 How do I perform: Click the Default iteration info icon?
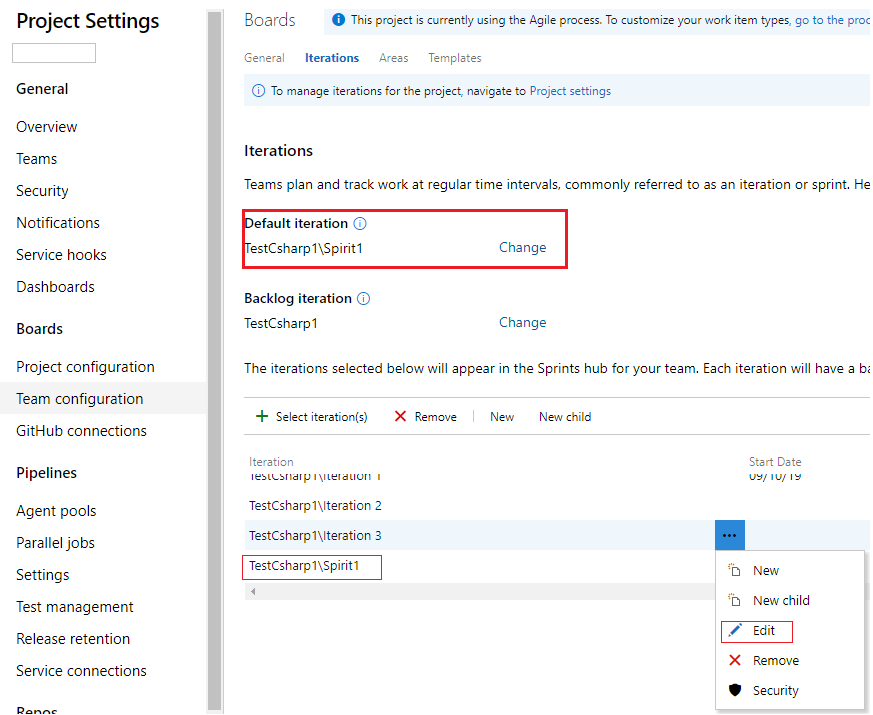[360, 224]
